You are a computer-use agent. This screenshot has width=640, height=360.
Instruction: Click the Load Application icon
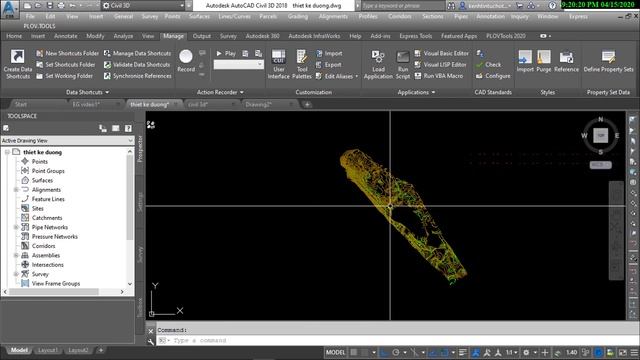pyautogui.click(x=378, y=56)
